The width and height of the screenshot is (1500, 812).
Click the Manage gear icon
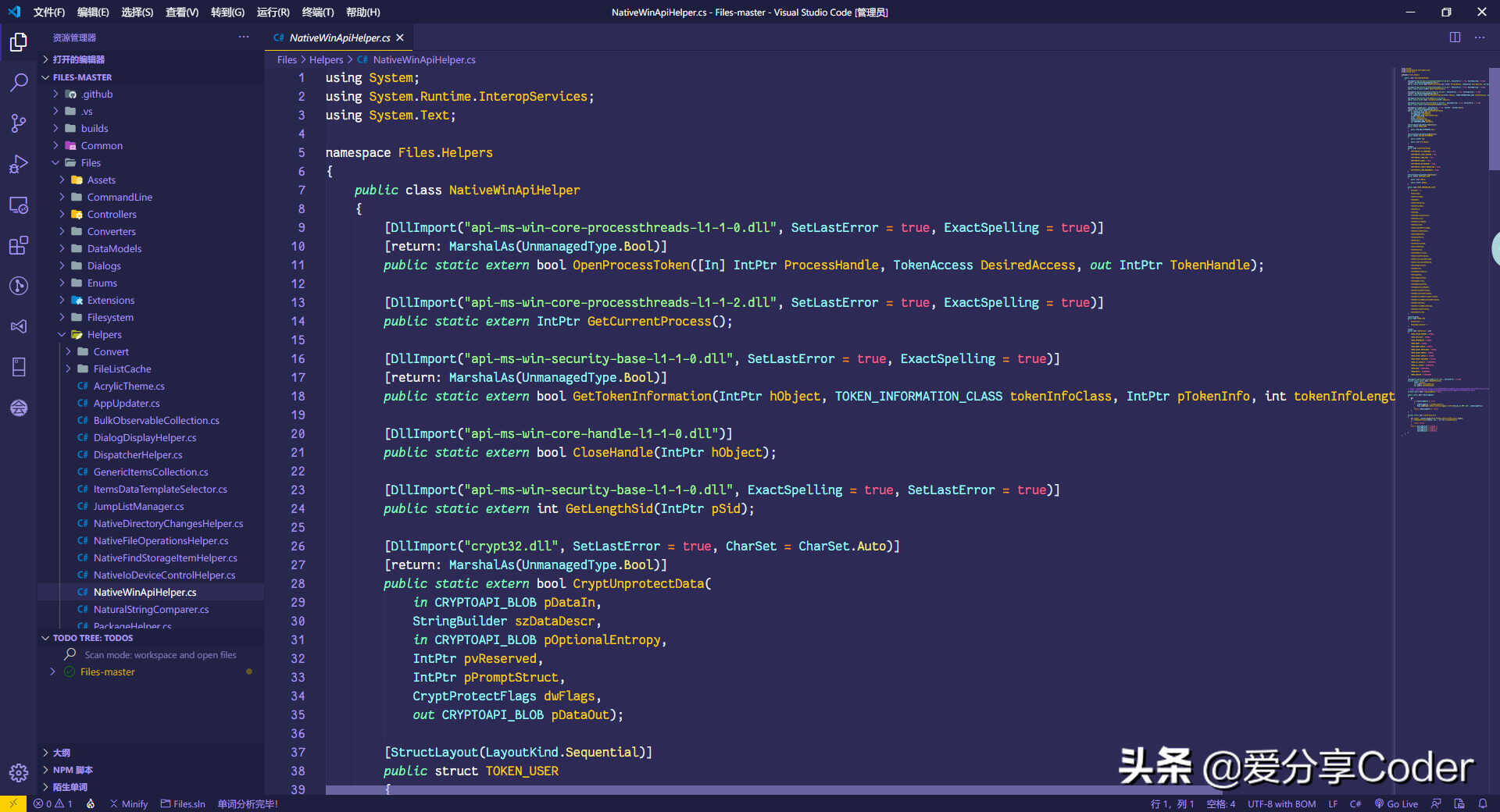pyautogui.click(x=19, y=773)
